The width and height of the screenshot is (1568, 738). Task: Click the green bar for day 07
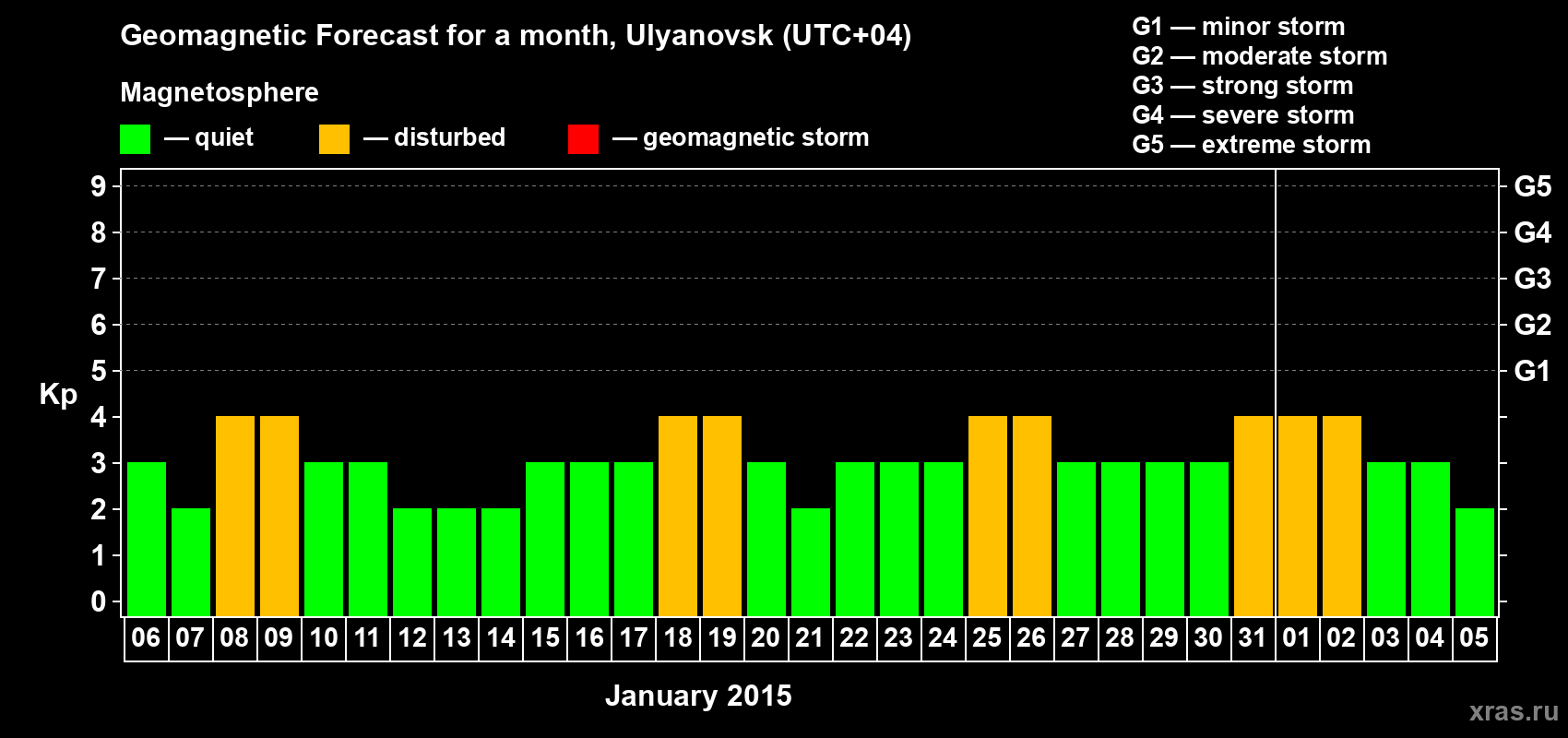(x=191, y=563)
